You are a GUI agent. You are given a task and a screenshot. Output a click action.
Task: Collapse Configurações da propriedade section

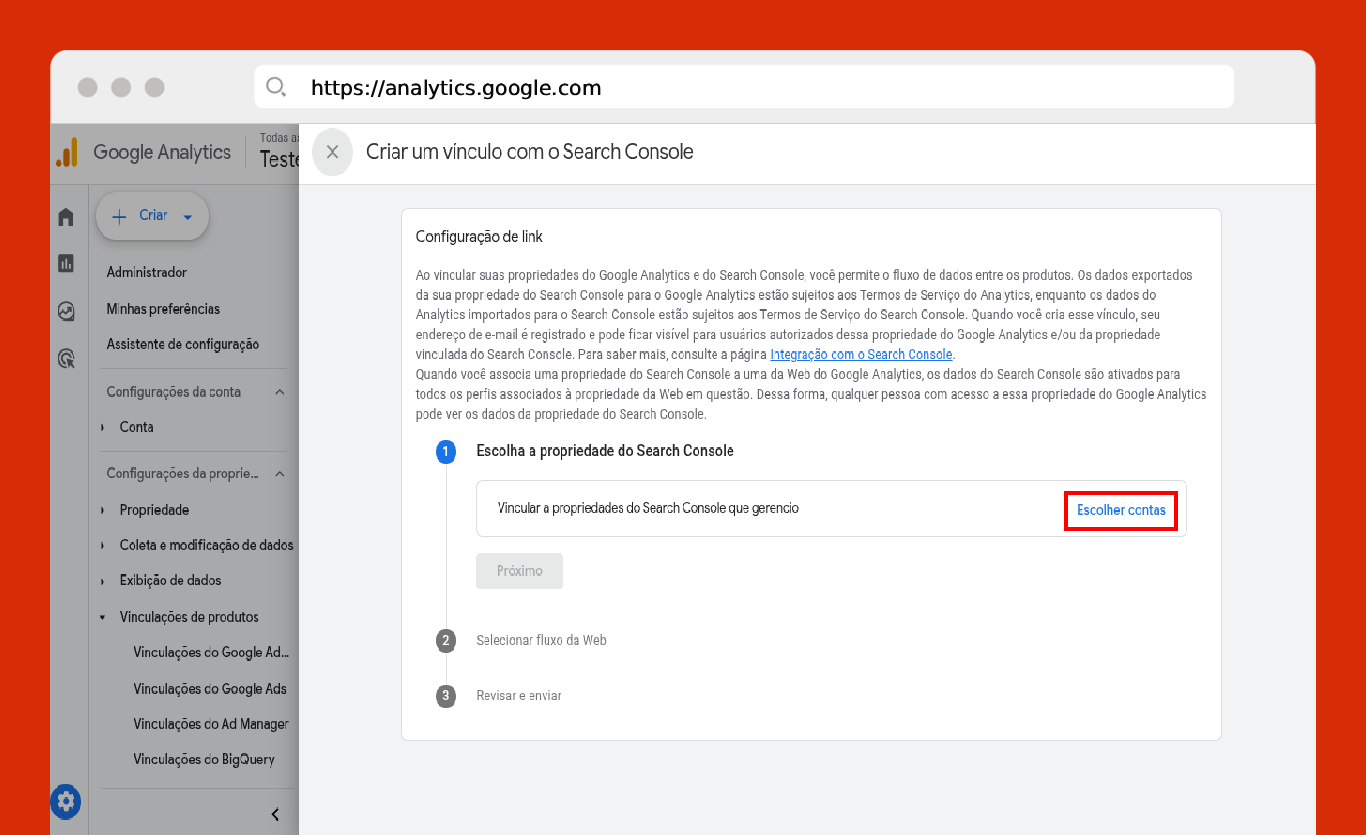[280, 474]
